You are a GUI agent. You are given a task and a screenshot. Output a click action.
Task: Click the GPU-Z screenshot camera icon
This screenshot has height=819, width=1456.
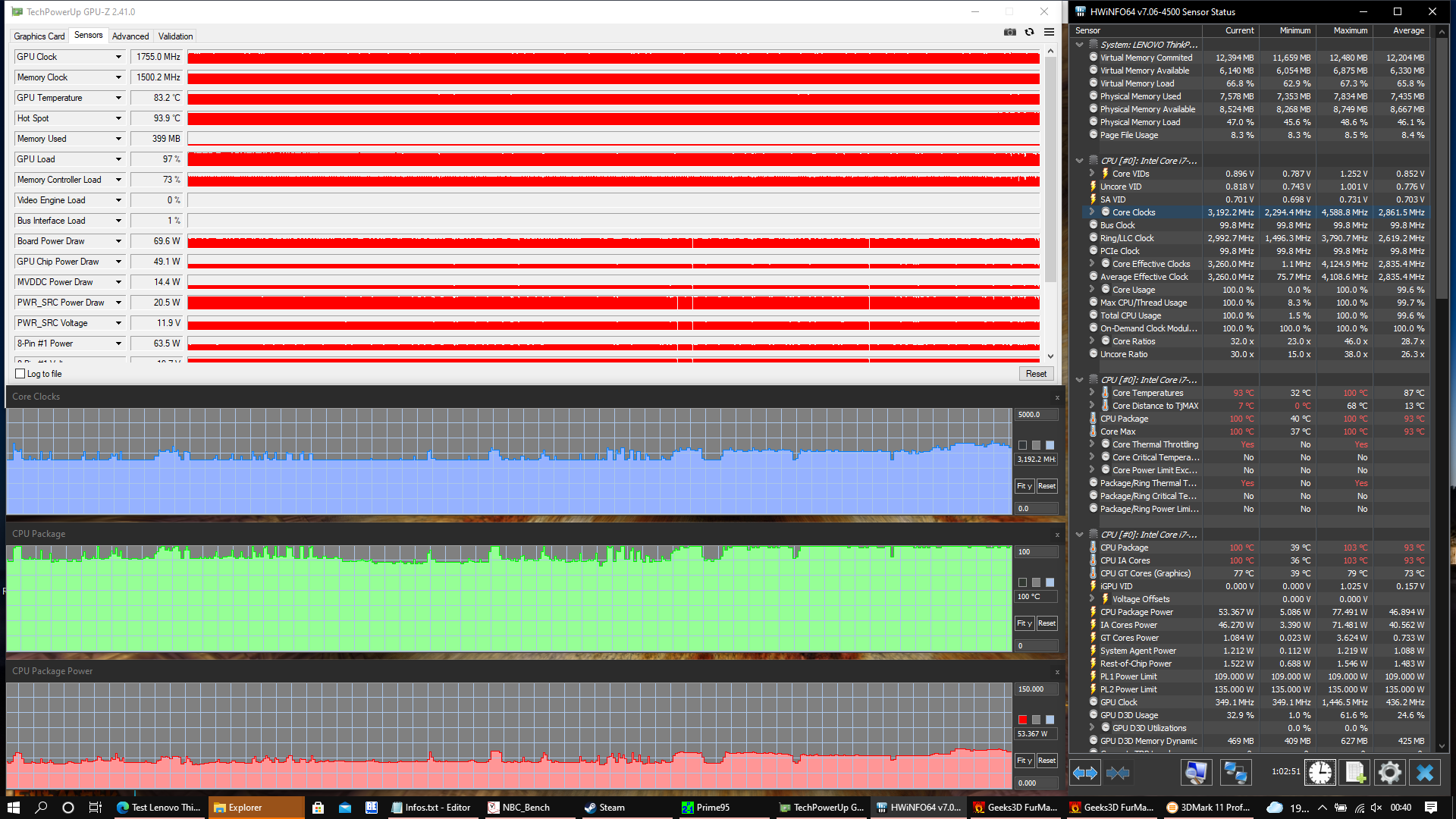click(1009, 32)
